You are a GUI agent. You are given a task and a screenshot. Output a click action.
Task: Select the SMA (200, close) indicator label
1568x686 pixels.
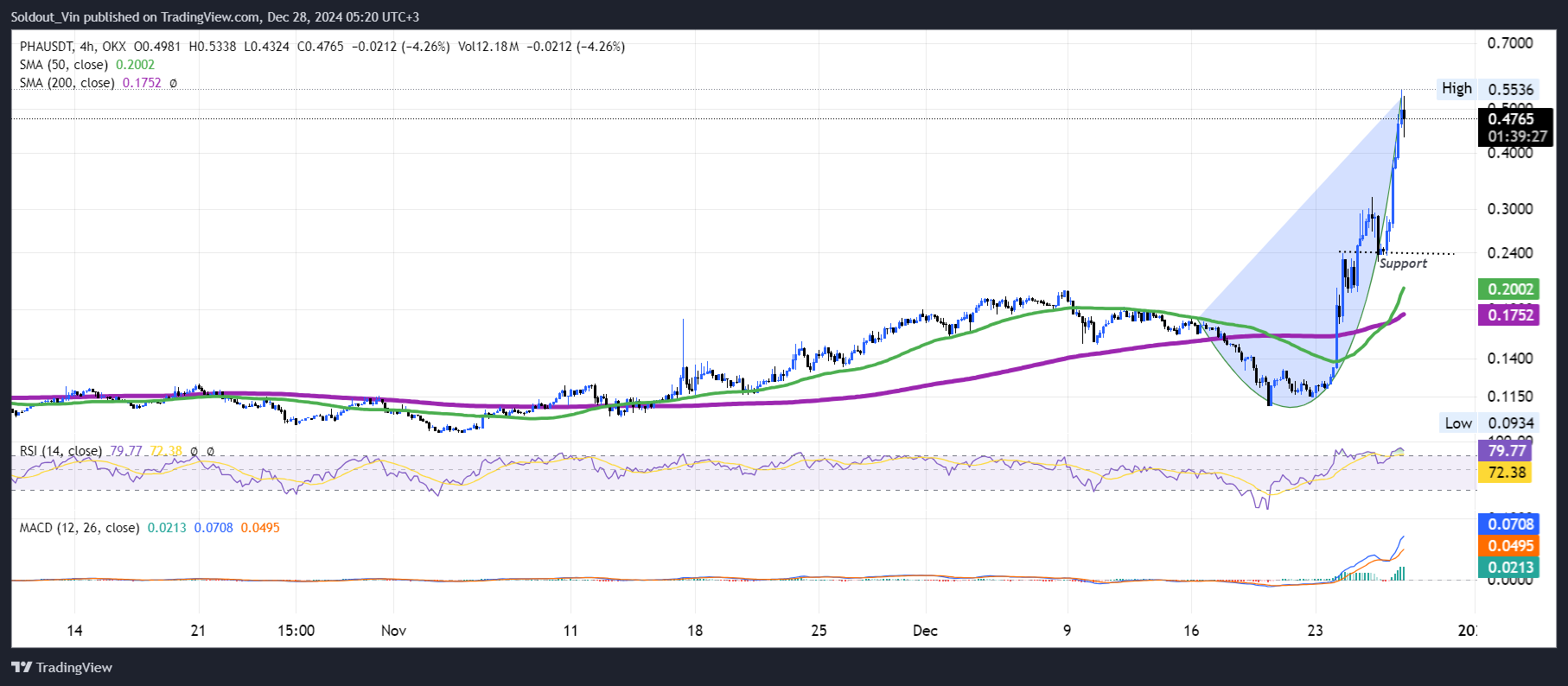[x=67, y=83]
